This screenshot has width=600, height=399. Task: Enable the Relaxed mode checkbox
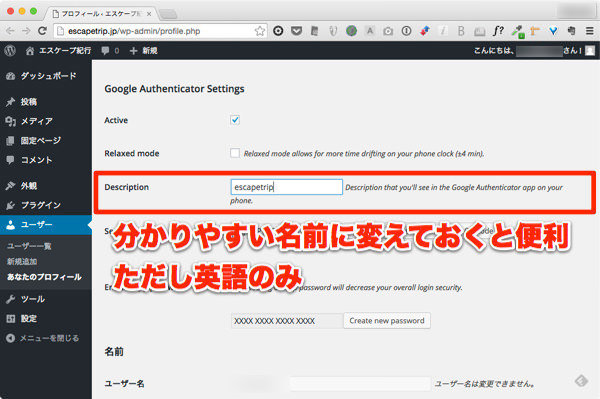coord(235,153)
